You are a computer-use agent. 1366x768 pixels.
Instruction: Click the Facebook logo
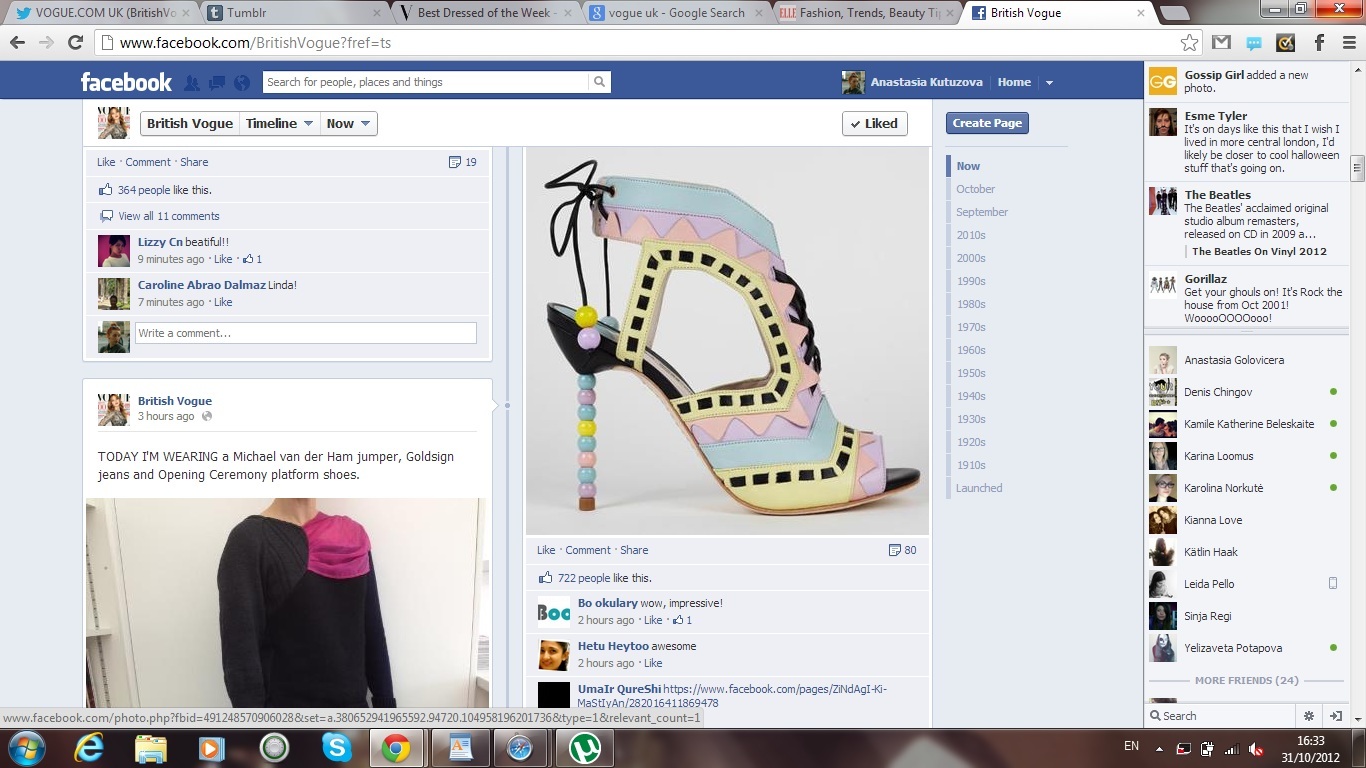(126, 82)
